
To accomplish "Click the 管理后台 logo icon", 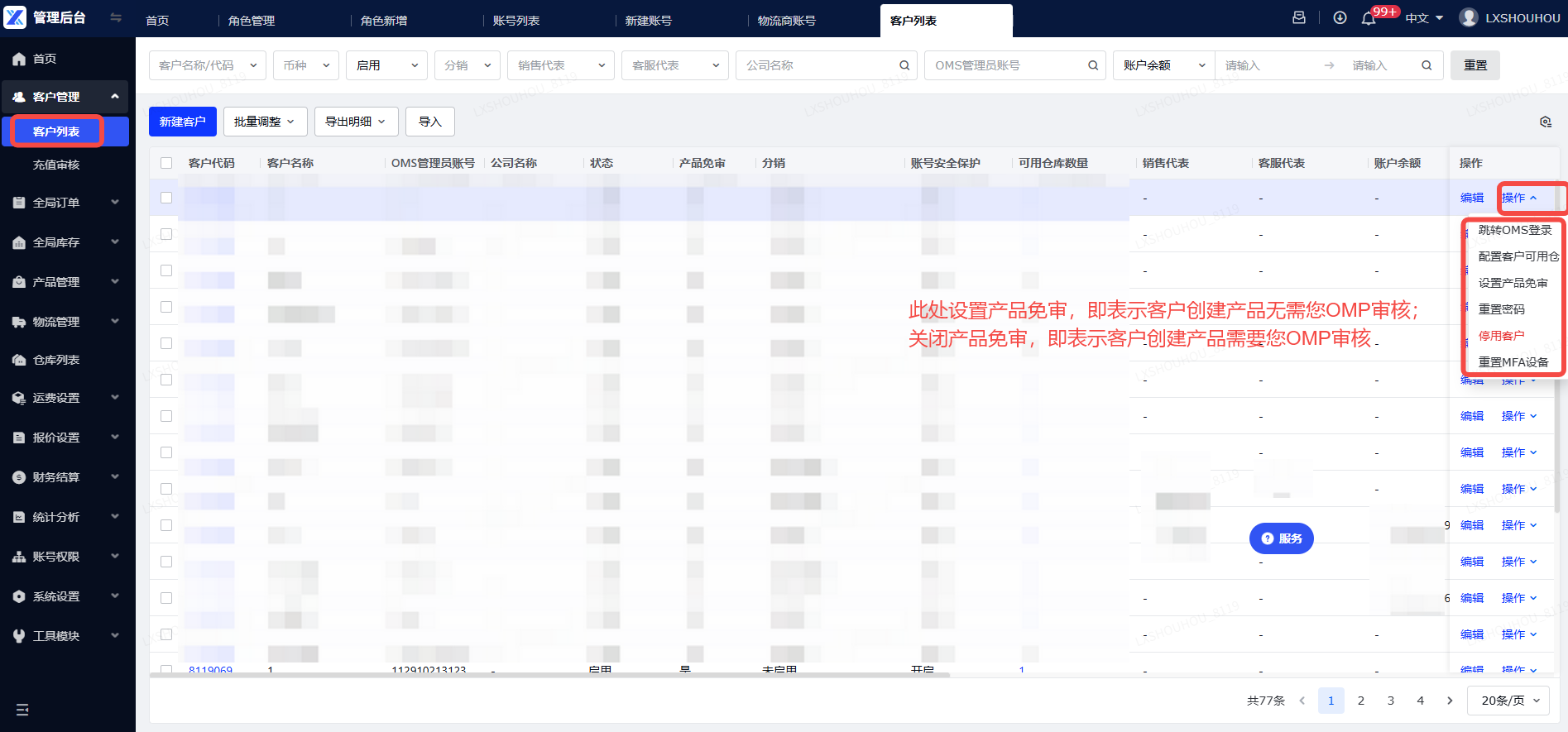I will pos(15,17).
